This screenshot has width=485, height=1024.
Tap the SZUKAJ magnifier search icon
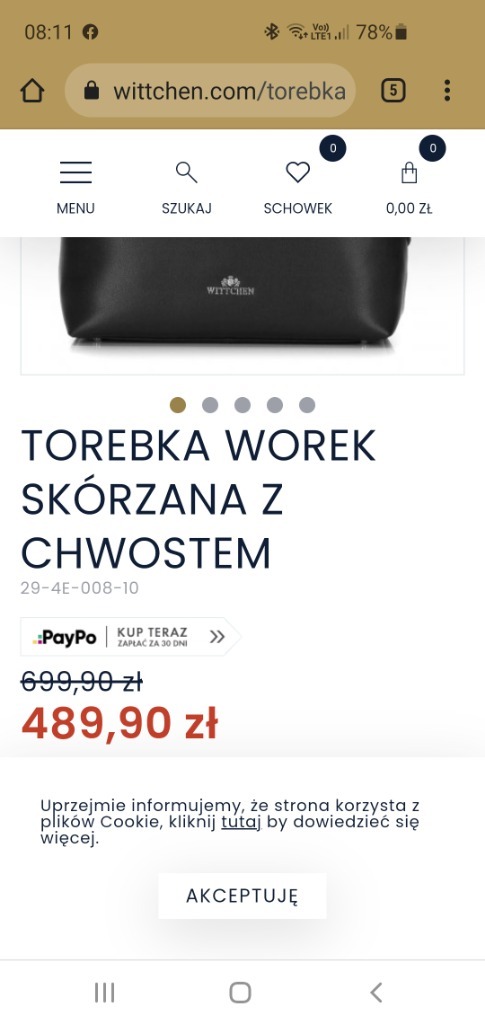coord(186,172)
